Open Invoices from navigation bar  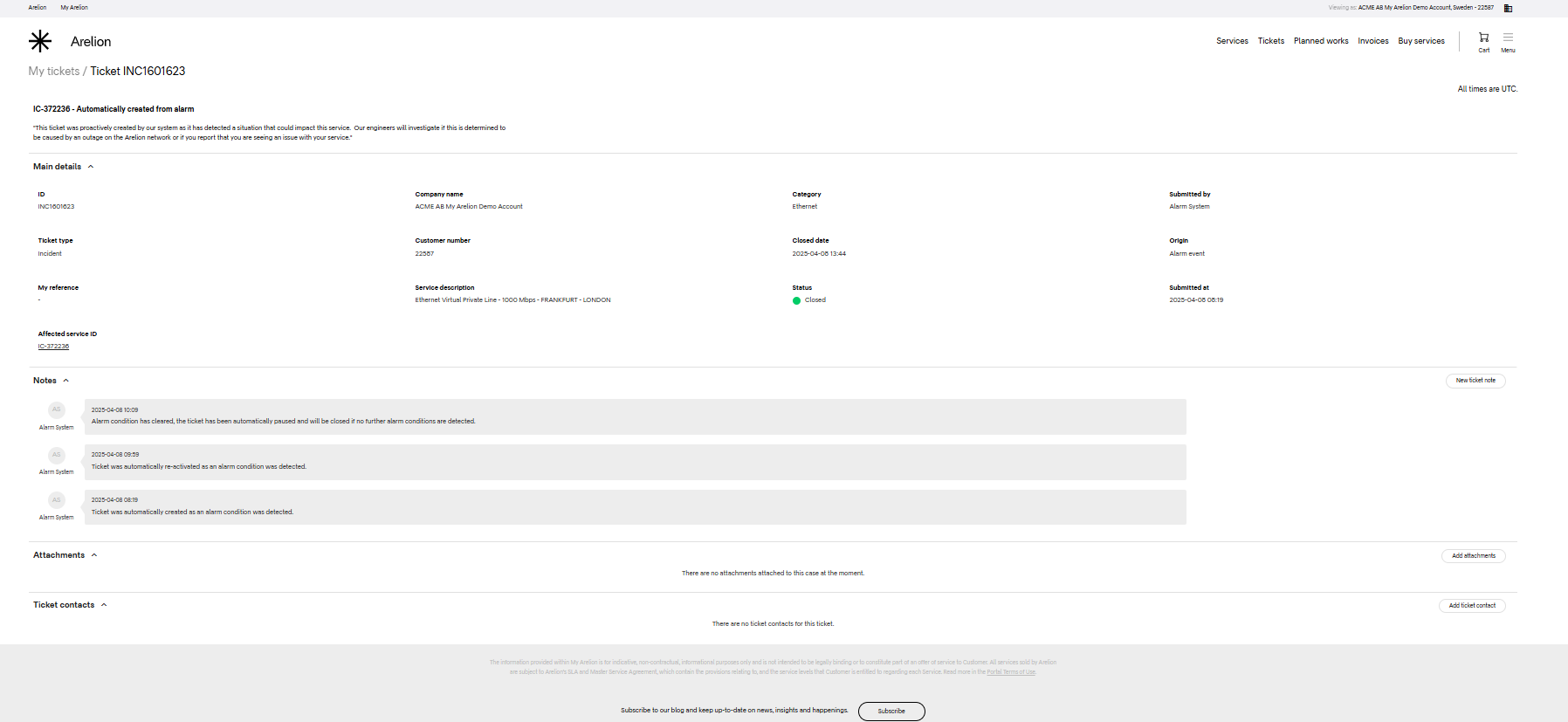coord(1372,41)
